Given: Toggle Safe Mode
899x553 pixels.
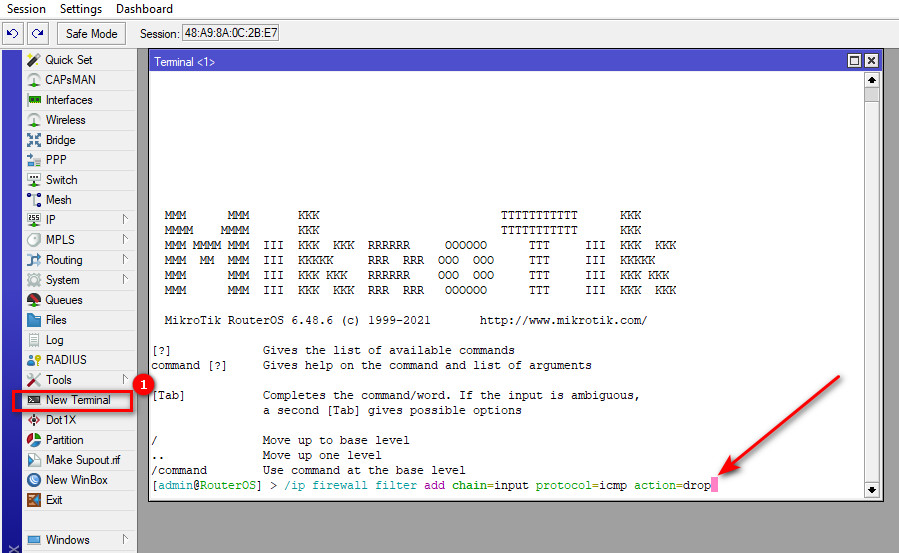Looking at the screenshot, I should click(x=91, y=34).
